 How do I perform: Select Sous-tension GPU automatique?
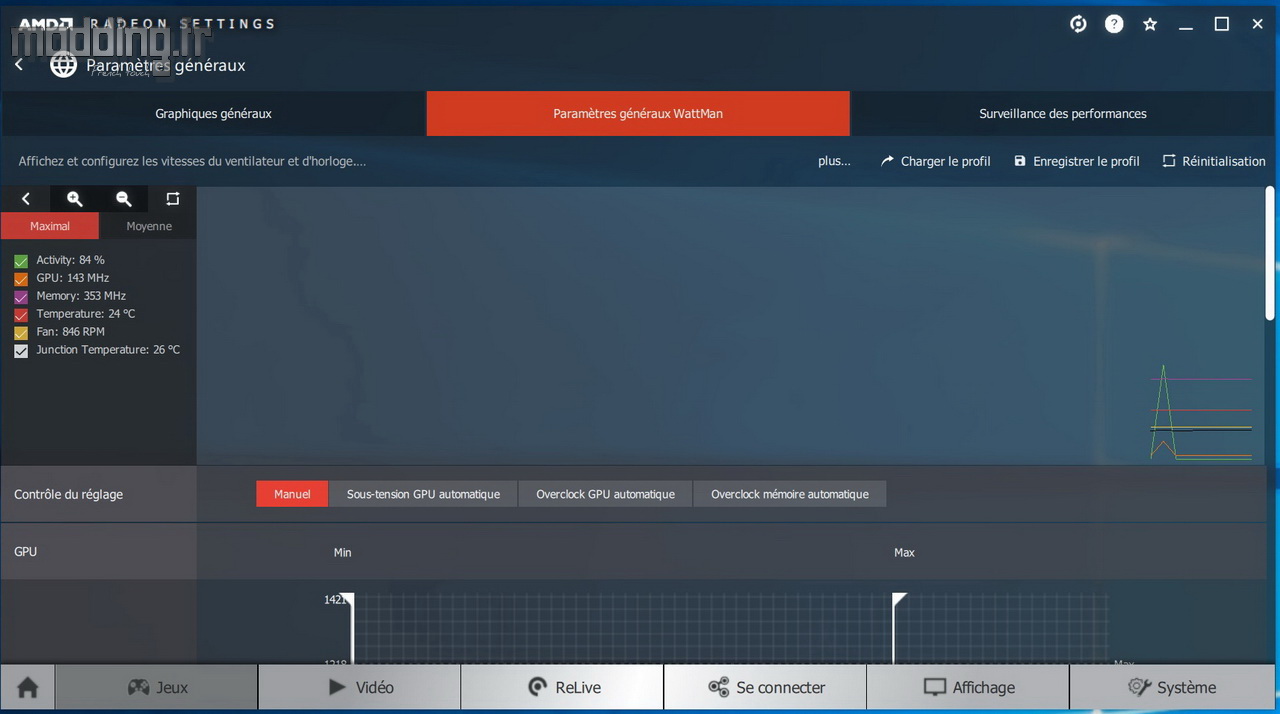(423, 494)
